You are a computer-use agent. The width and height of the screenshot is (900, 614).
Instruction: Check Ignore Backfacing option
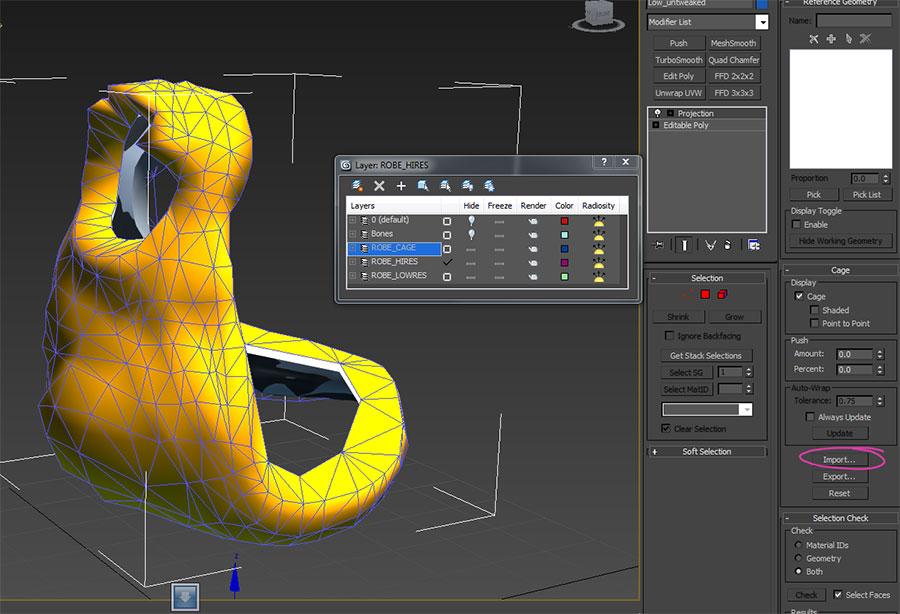pyautogui.click(x=669, y=335)
